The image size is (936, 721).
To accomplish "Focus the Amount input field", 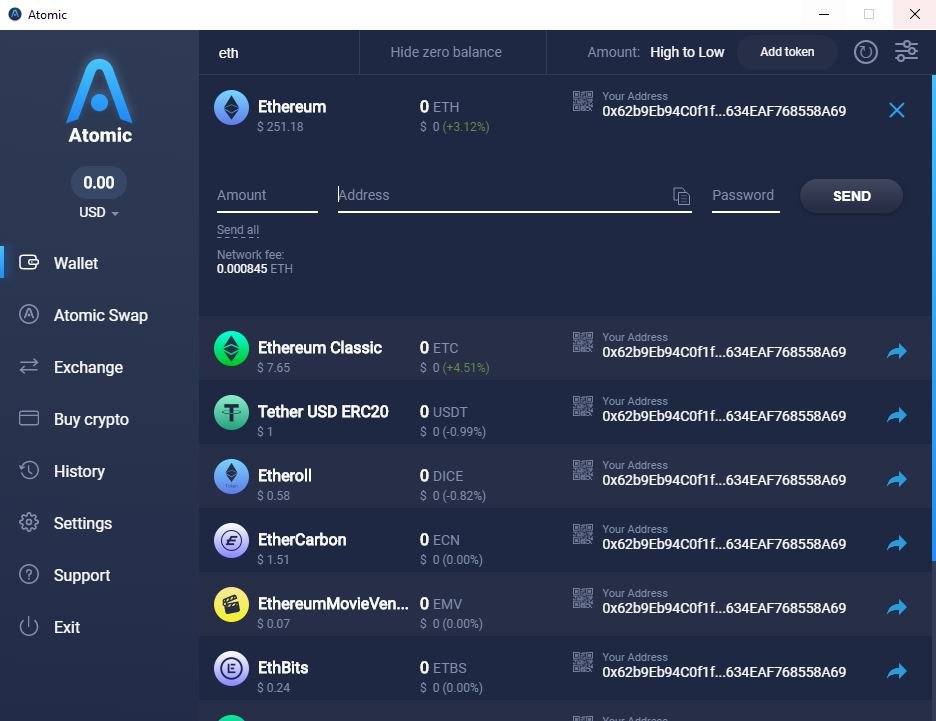I will pos(267,196).
